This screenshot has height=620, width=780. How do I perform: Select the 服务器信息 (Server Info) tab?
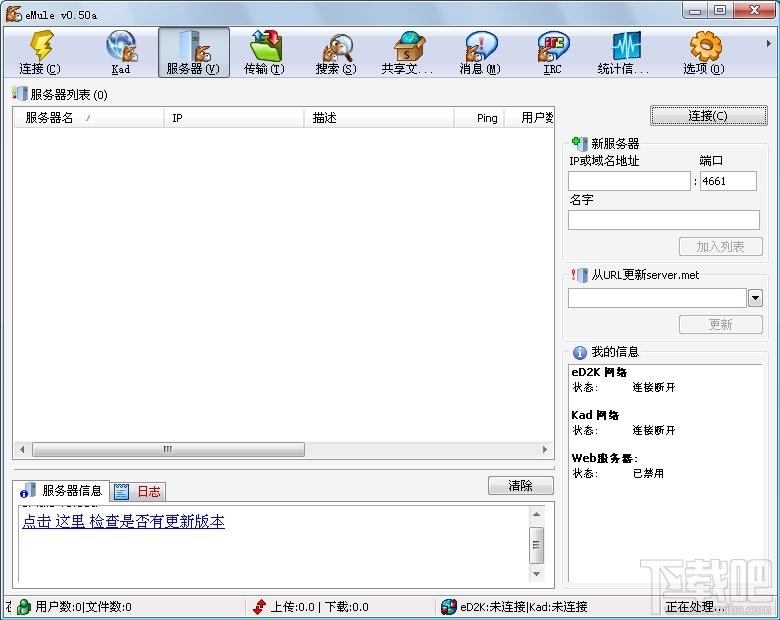(62, 491)
